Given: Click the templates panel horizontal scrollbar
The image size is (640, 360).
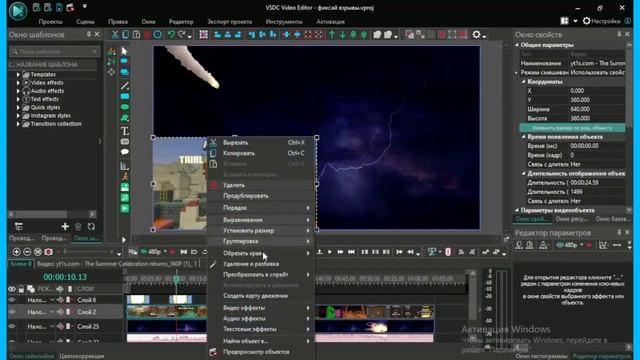Looking at the screenshot, I should pos(52,214).
